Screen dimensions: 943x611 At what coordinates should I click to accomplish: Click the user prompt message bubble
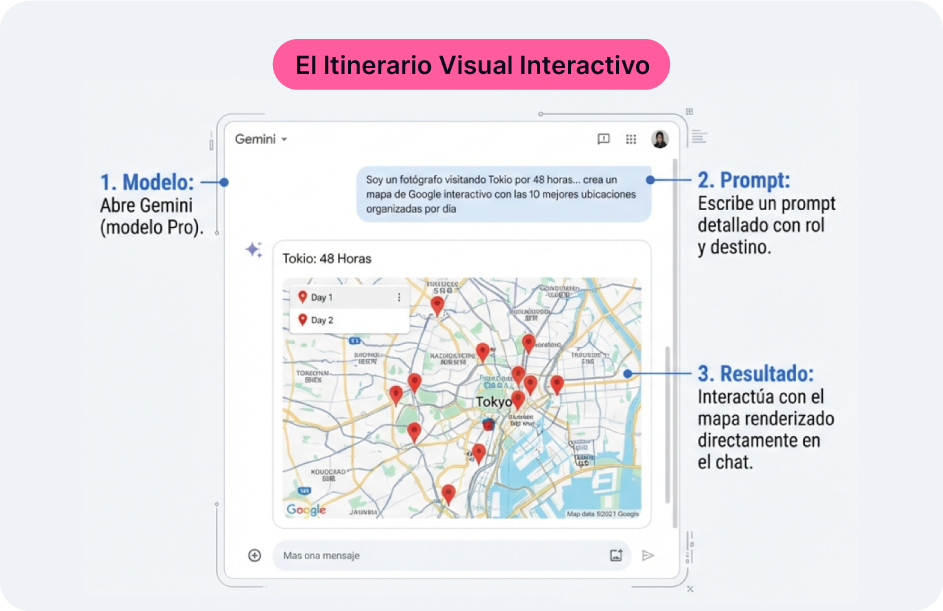(x=504, y=194)
